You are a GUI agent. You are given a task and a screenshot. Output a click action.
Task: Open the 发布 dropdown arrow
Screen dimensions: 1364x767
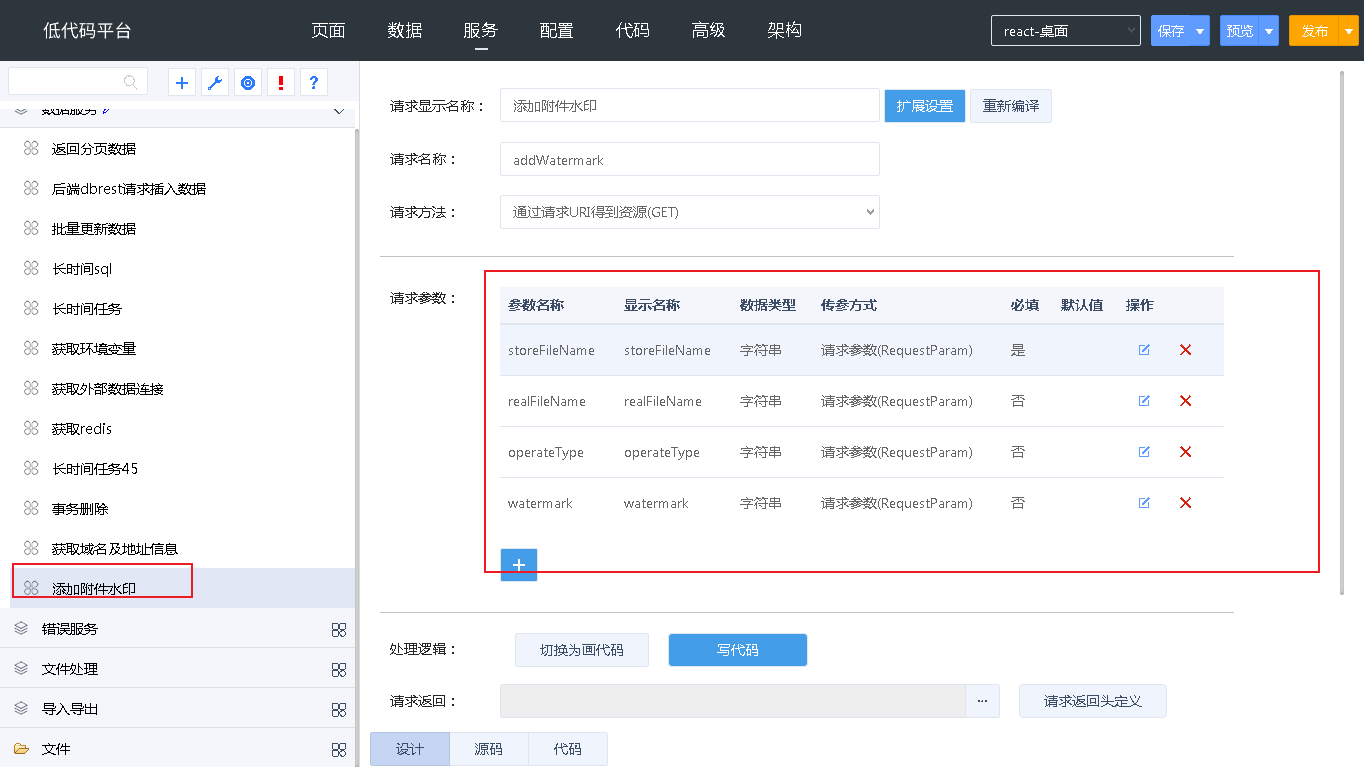coord(1349,31)
